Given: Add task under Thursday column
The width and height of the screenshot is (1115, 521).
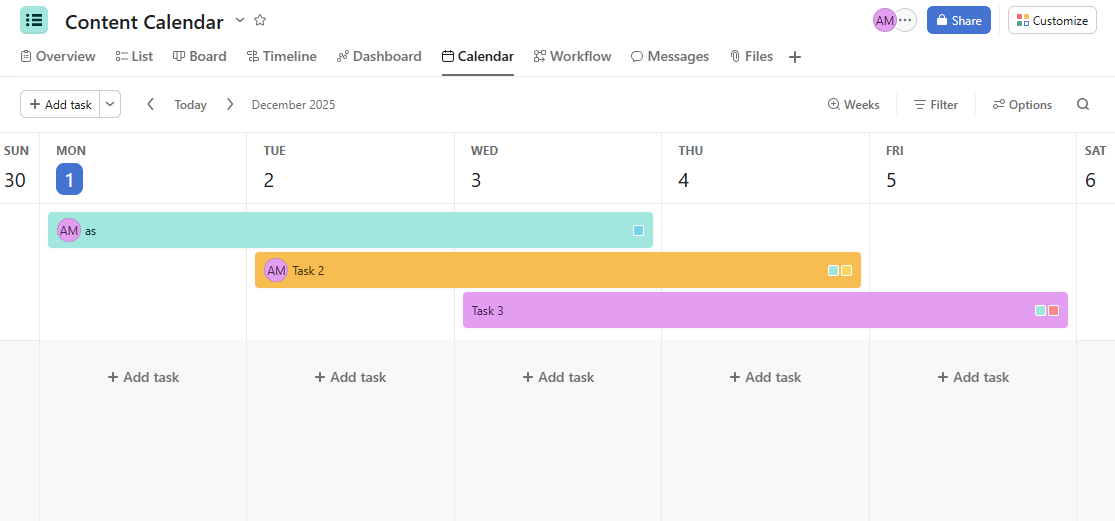Looking at the screenshot, I should [x=765, y=377].
